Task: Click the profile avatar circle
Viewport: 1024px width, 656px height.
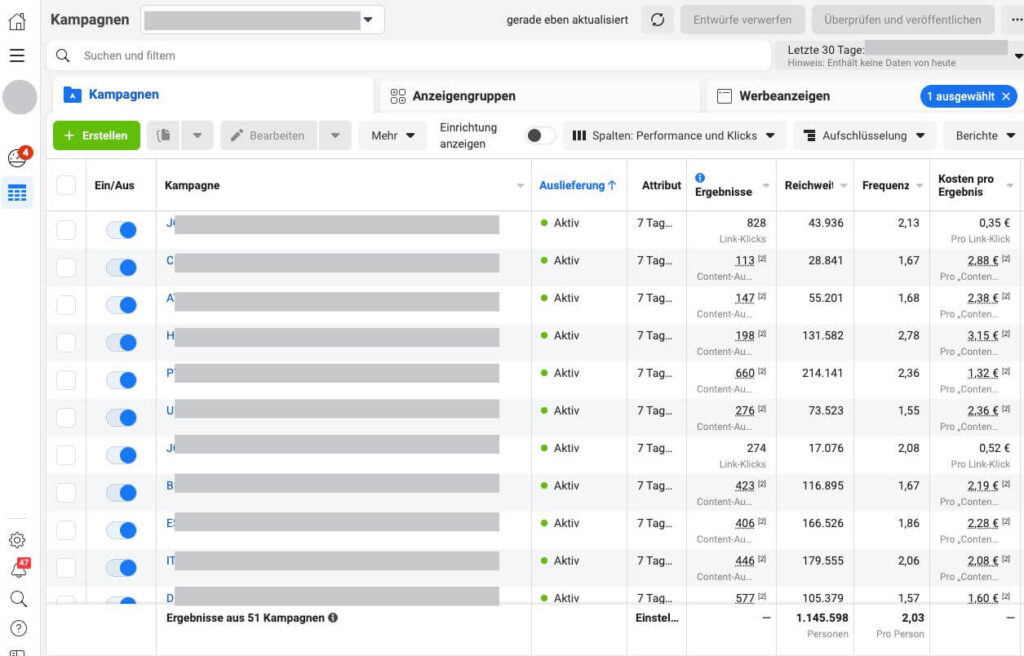Action: coord(20,97)
